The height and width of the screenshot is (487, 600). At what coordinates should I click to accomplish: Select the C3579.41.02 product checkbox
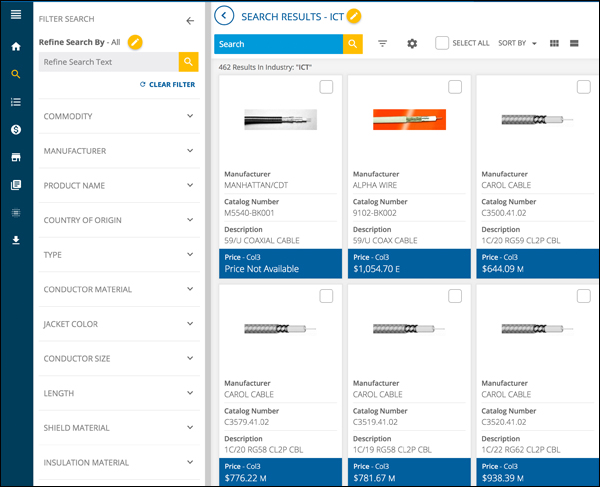click(x=326, y=296)
